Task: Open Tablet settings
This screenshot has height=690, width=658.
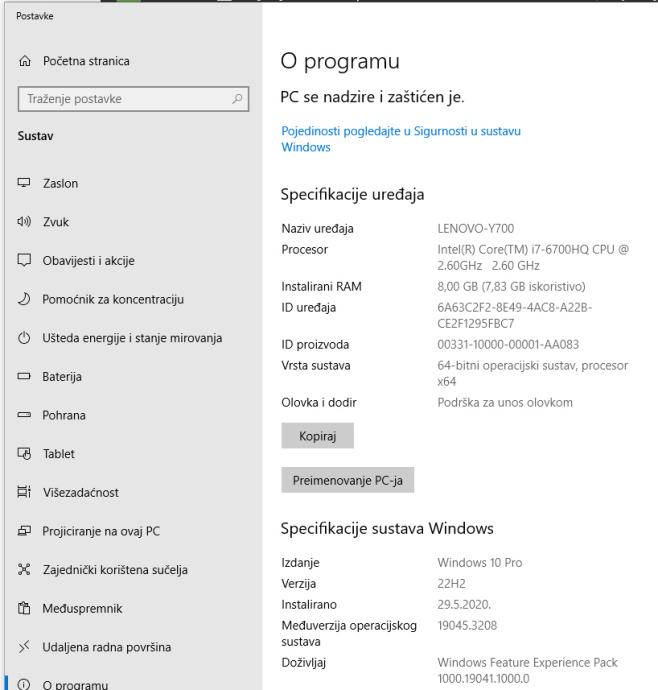Action: click(59, 454)
